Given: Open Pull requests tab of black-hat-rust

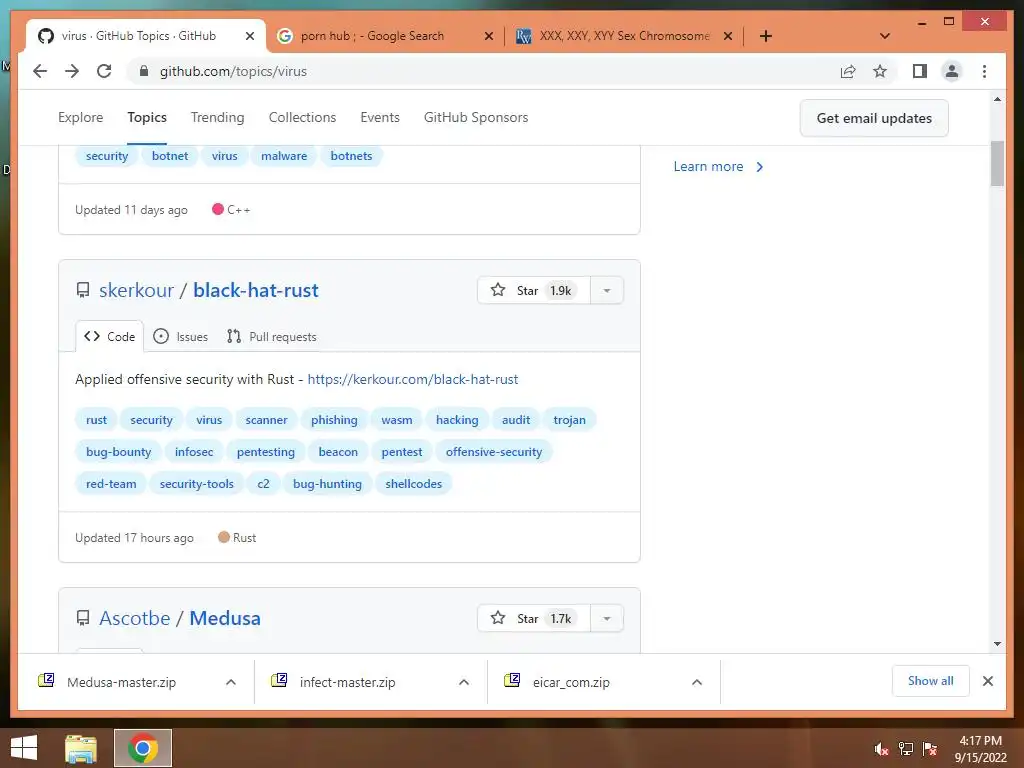Looking at the screenshot, I should [x=272, y=336].
